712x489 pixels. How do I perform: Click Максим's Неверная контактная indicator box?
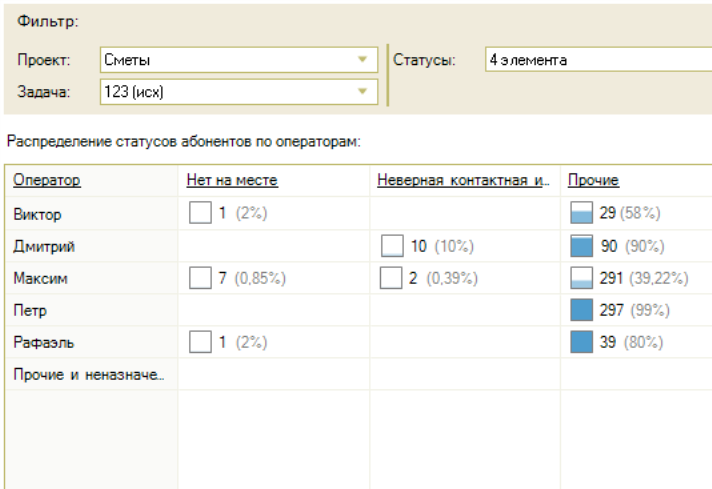pyautogui.click(x=392, y=278)
